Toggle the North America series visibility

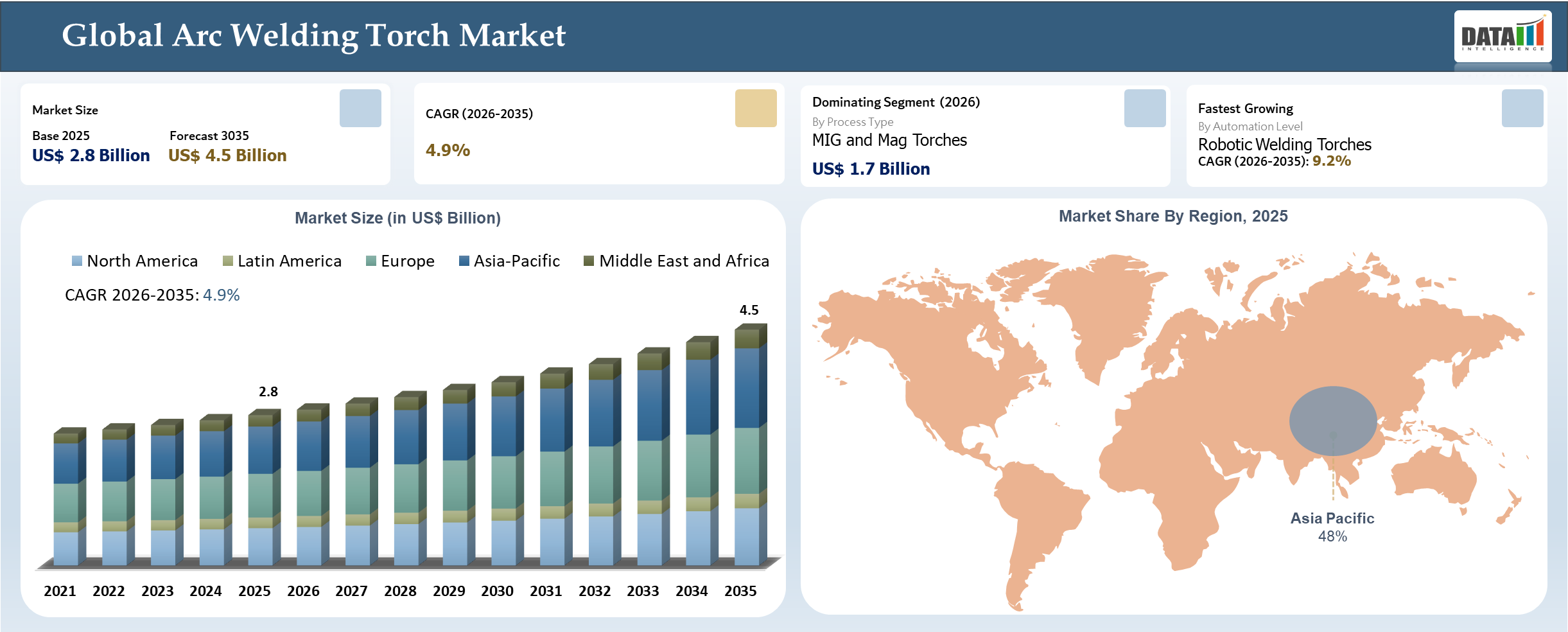[143, 261]
